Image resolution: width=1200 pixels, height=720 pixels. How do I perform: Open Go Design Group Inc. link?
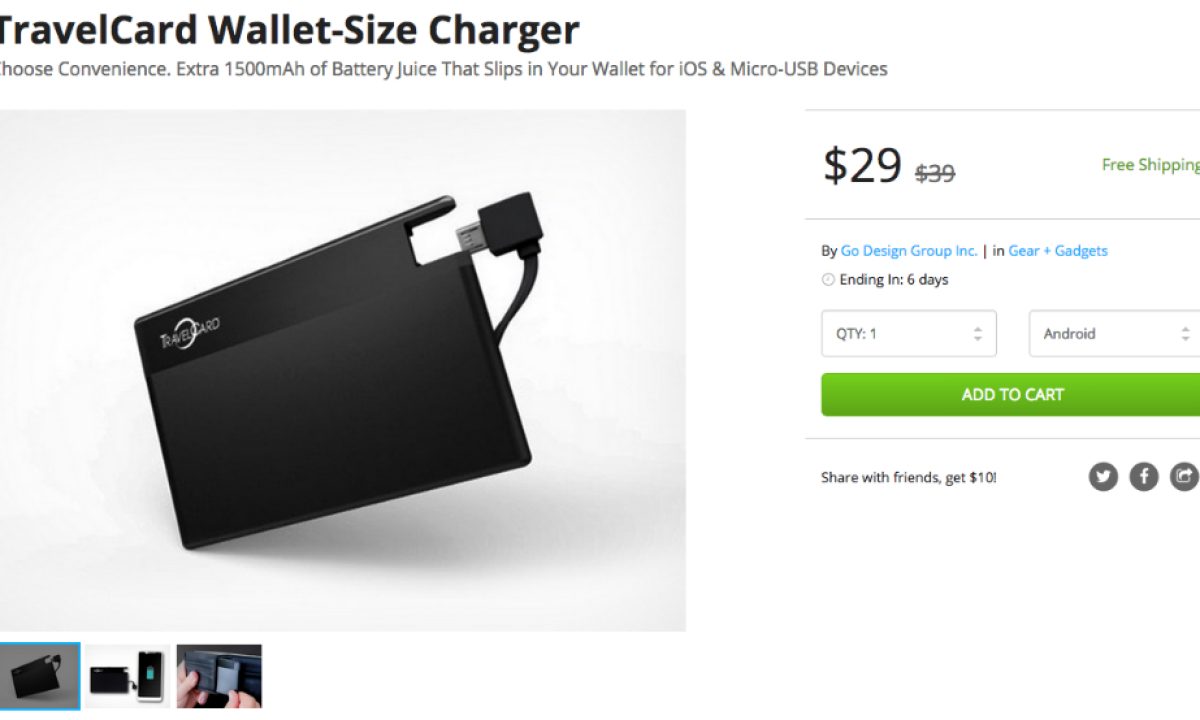pyautogui.click(x=909, y=251)
